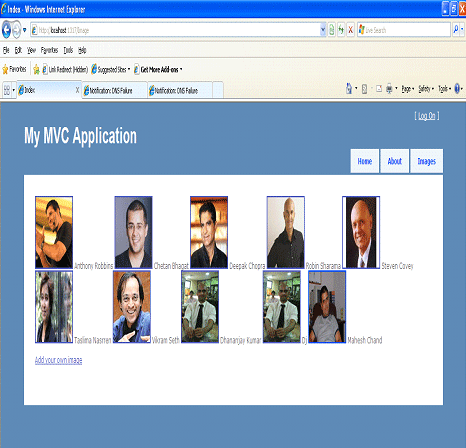Click the search magnifier icon

coord(456,30)
